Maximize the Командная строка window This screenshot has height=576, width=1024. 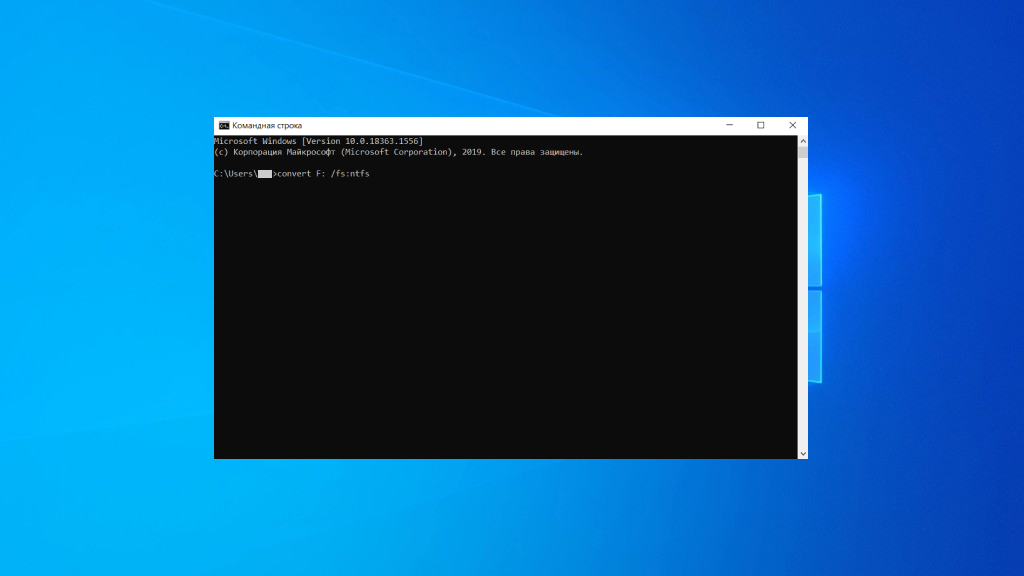(x=760, y=125)
